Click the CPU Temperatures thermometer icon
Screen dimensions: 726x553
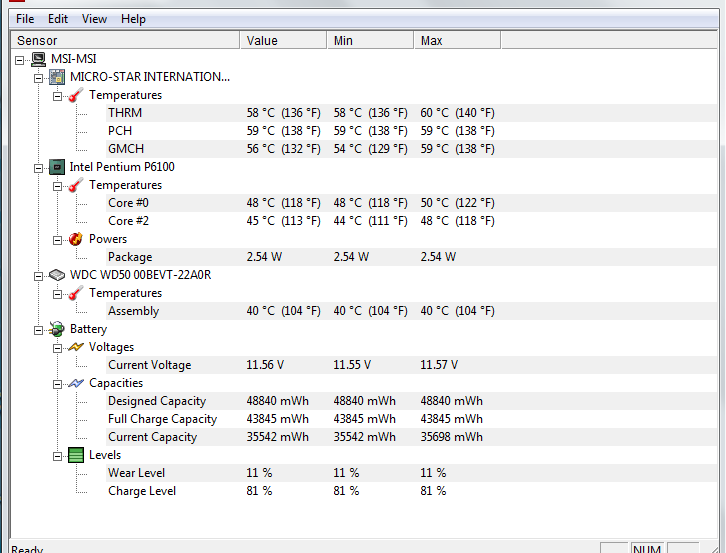[76, 185]
